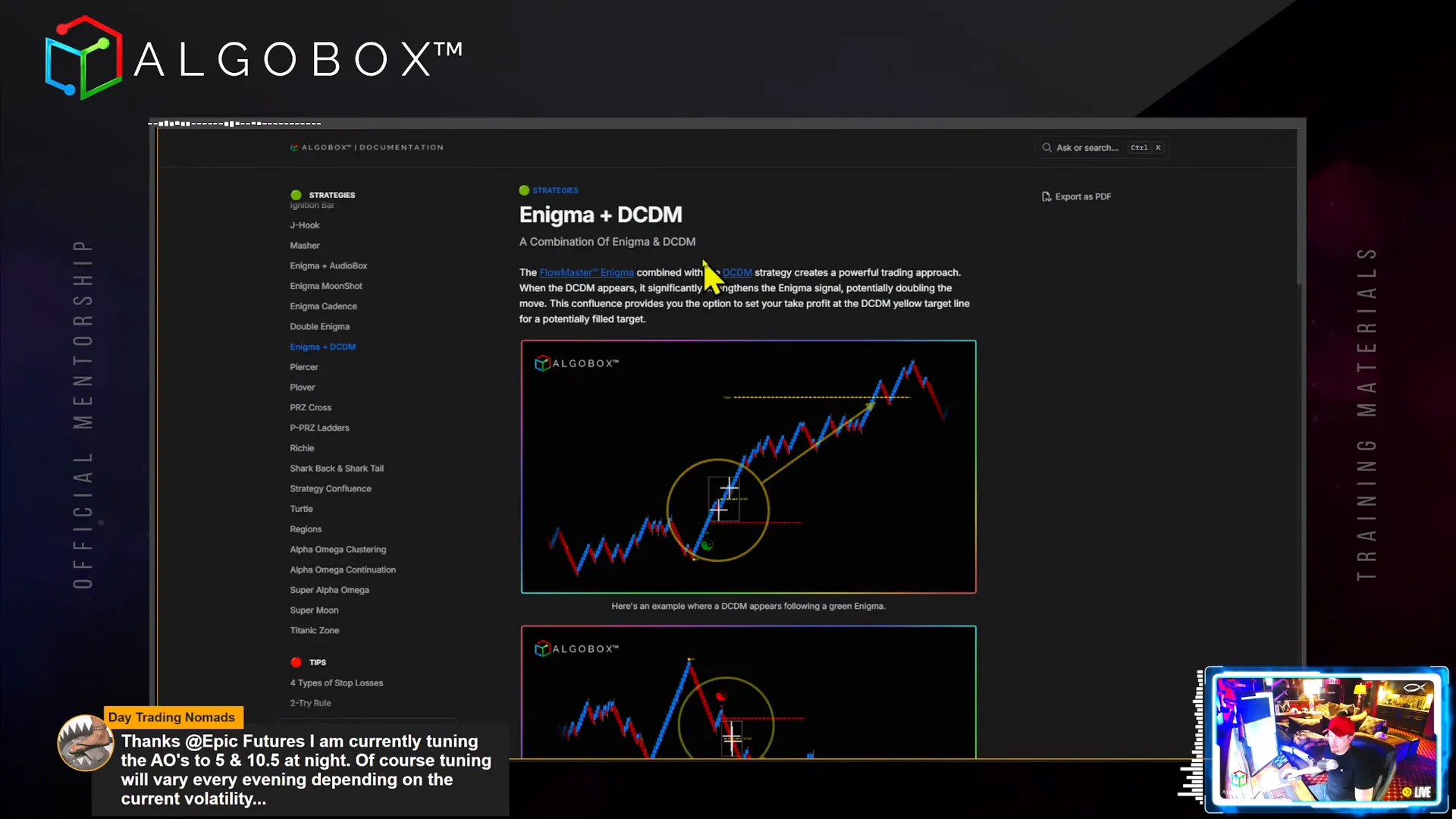Click the green Strategies breadcrumb dot above title

click(524, 190)
